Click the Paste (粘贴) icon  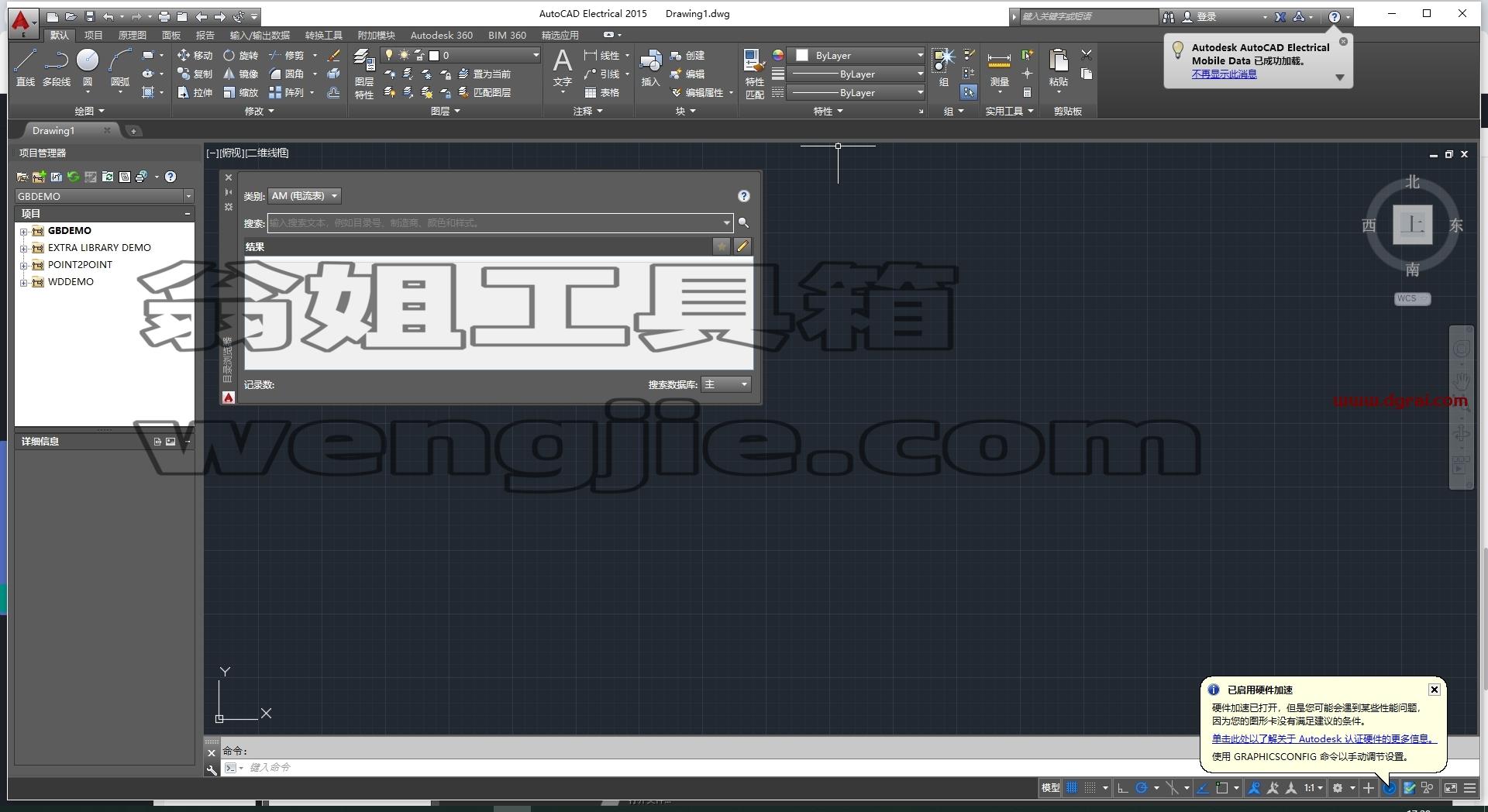click(x=1059, y=67)
